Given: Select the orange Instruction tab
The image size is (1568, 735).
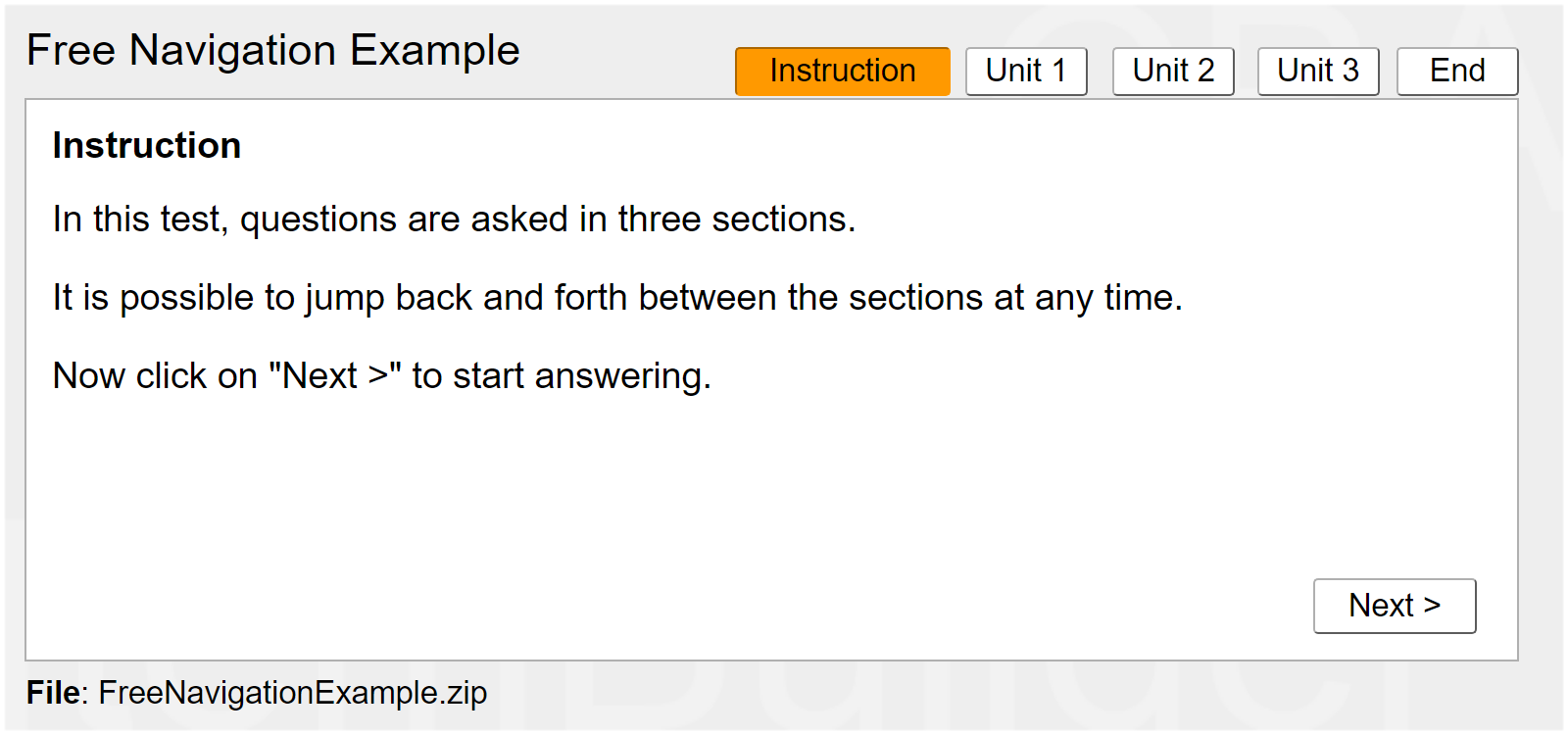Looking at the screenshot, I should click(842, 72).
